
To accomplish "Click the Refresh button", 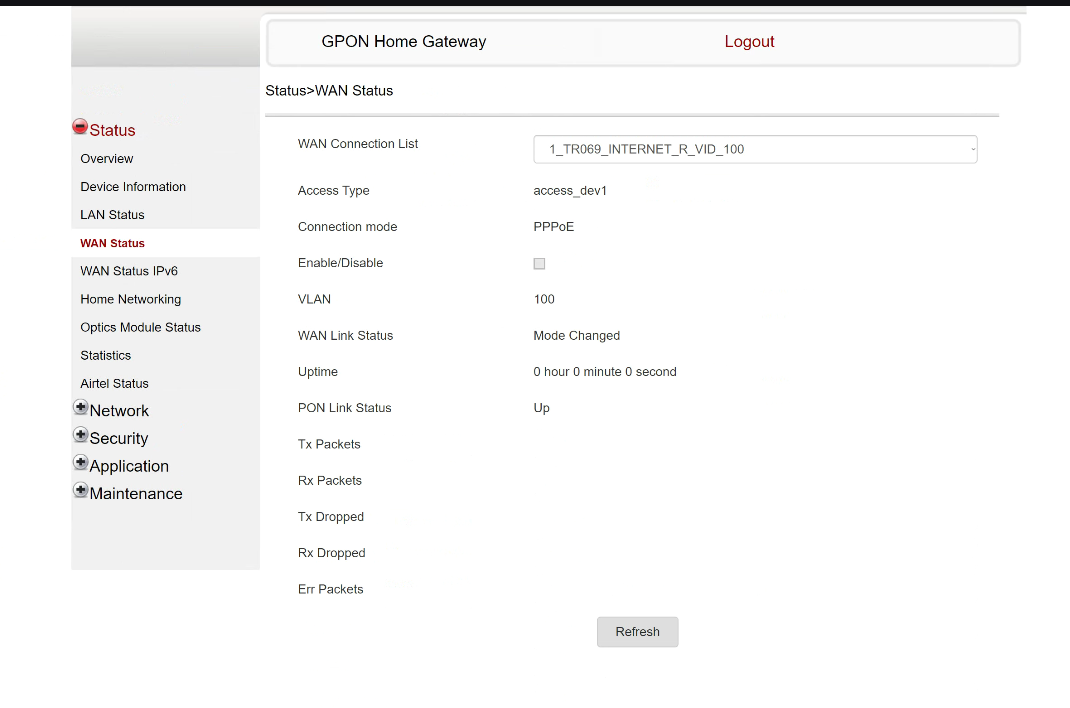I will click(x=637, y=632).
